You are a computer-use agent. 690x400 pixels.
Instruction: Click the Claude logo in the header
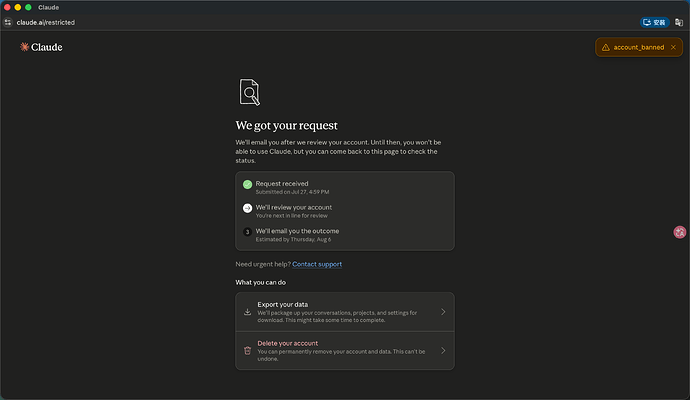click(41, 47)
